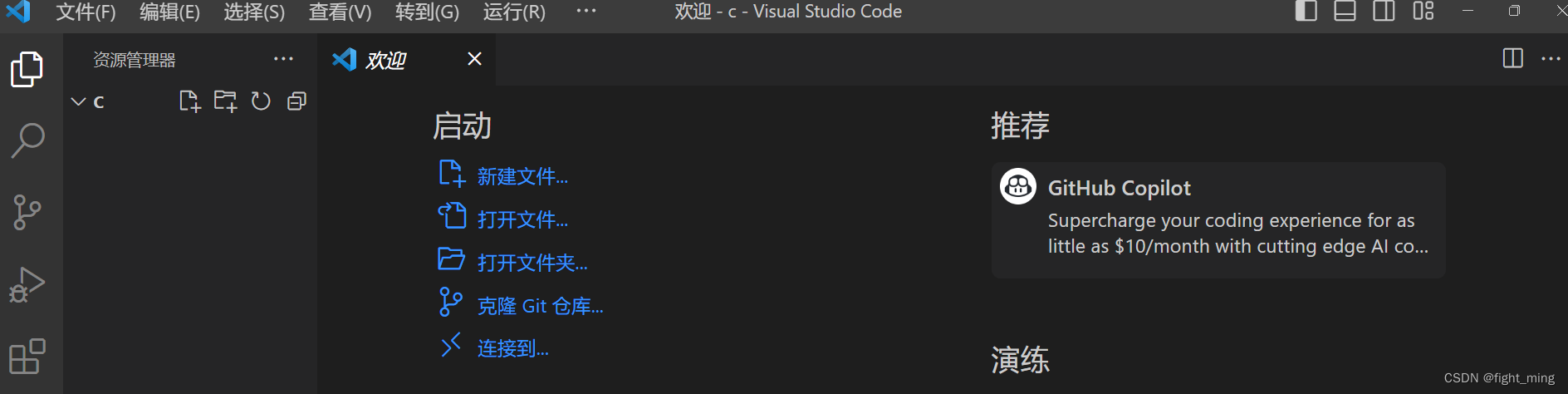Click the 克隆 Git 仓库... link

pyautogui.click(x=541, y=306)
